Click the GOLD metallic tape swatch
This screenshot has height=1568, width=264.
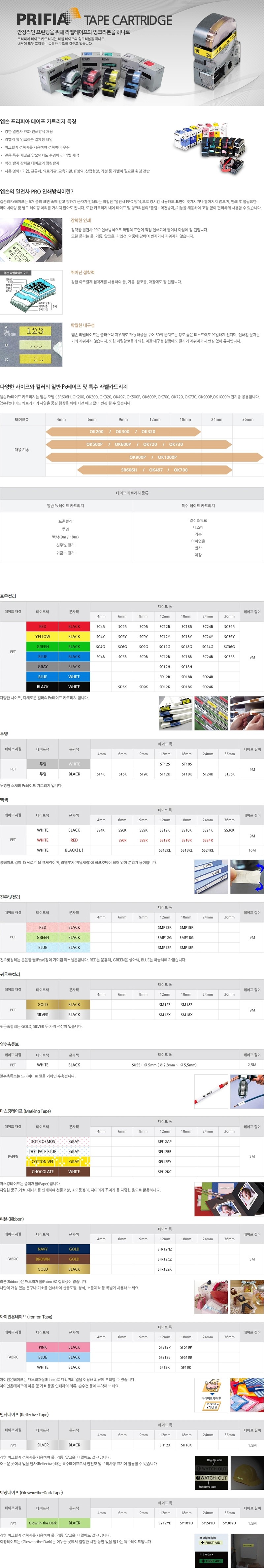[x=43, y=1004]
